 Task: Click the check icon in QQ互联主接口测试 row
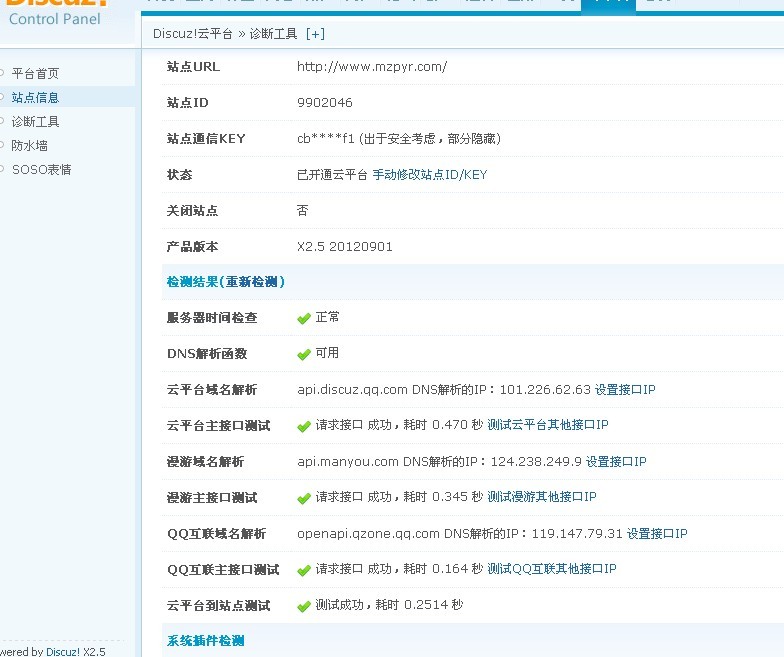tap(304, 570)
